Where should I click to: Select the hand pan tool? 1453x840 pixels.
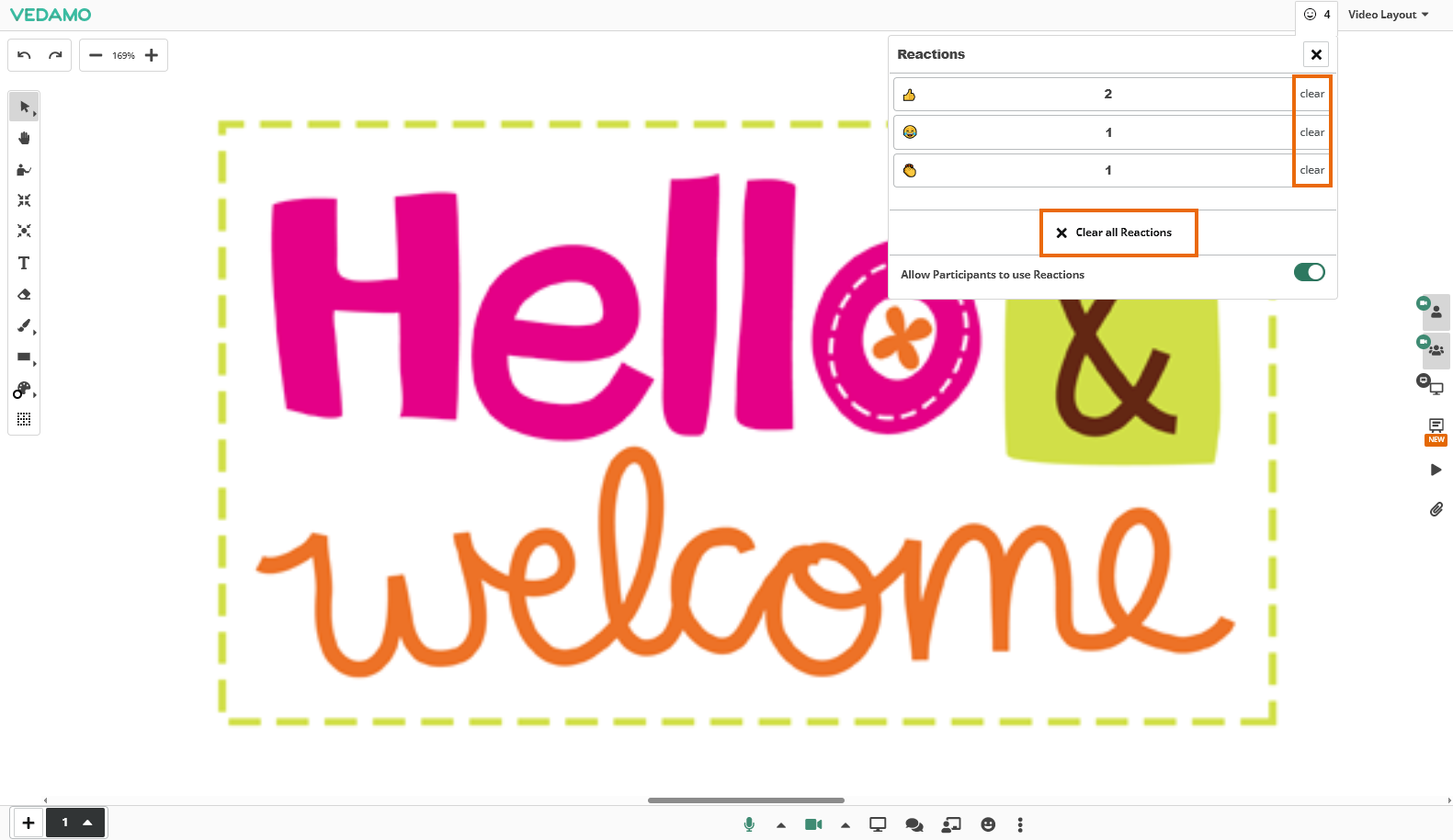click(24, 138)
